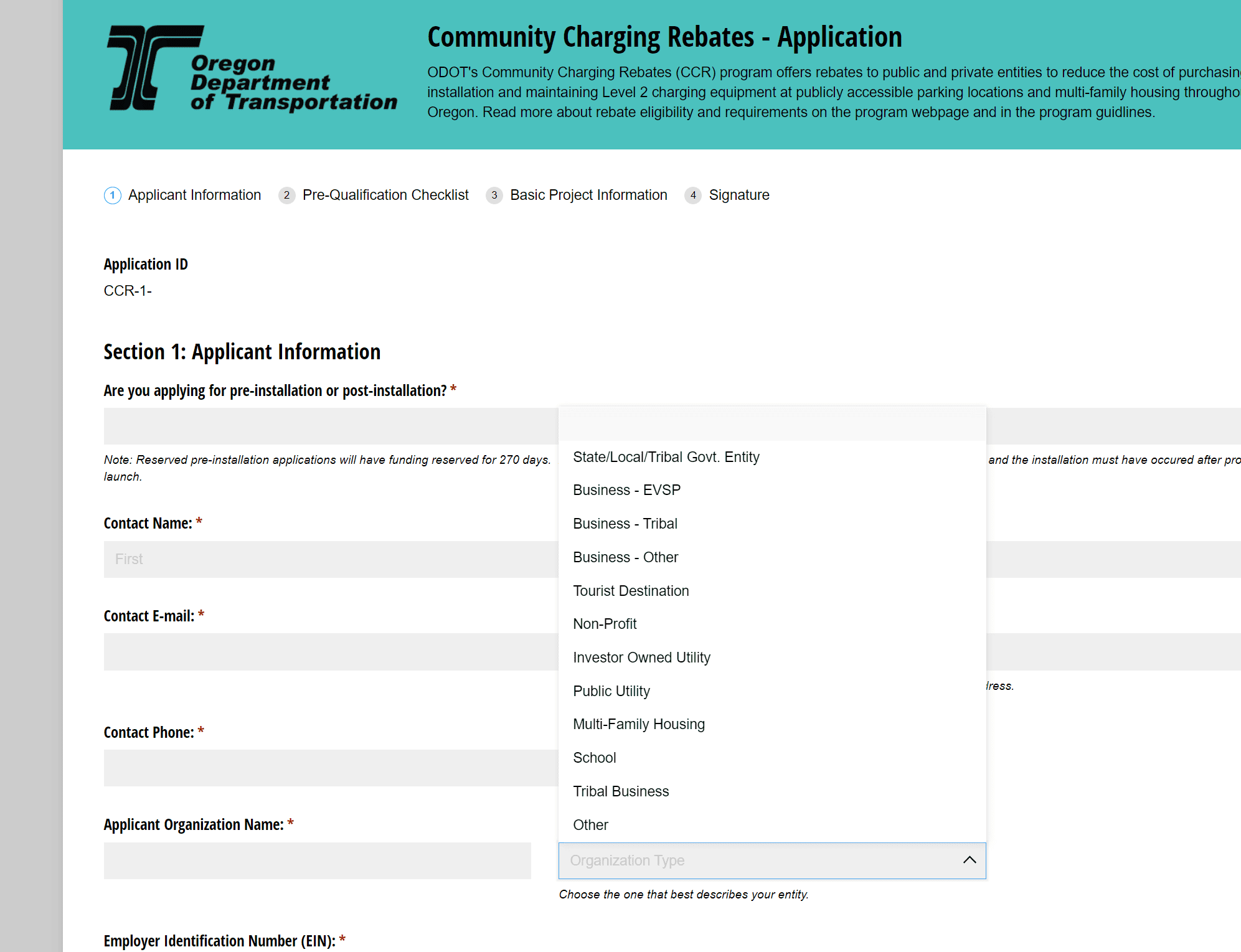Click the Section 1: Applicant Information heading

(x=242, y=352)
